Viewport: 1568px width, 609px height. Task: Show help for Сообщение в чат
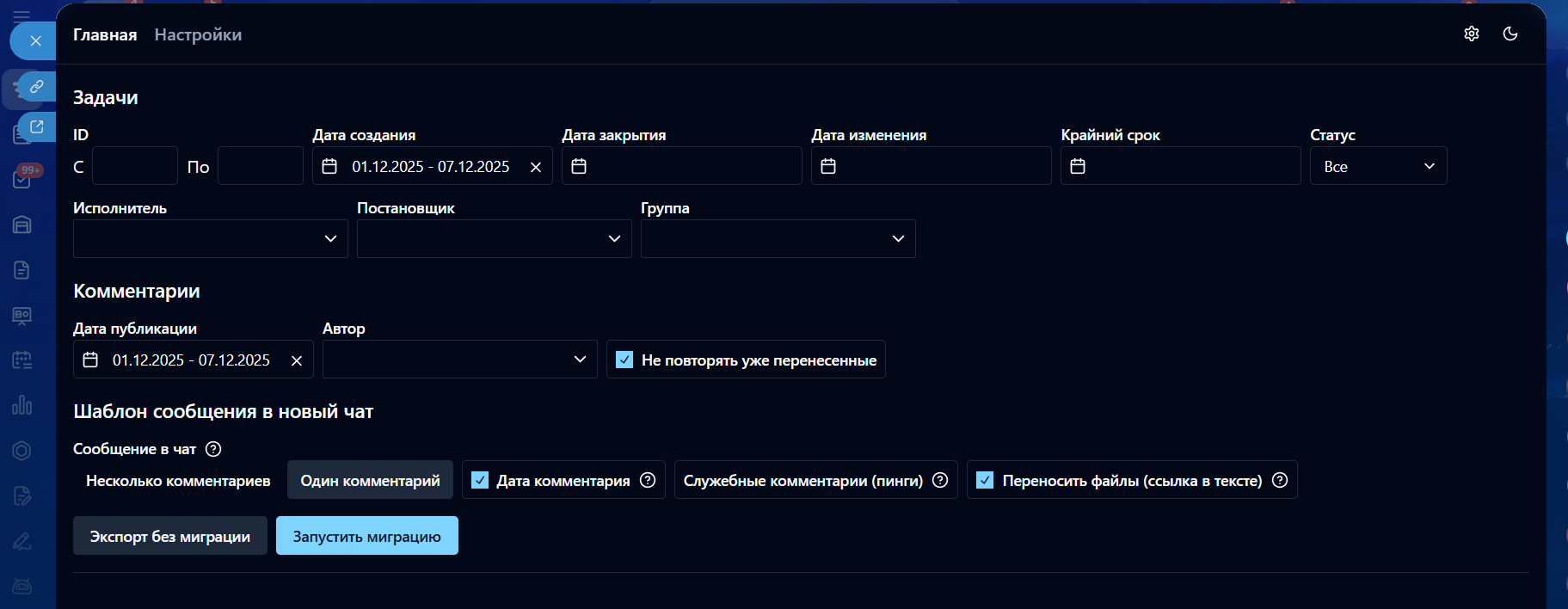coord(214,449)
